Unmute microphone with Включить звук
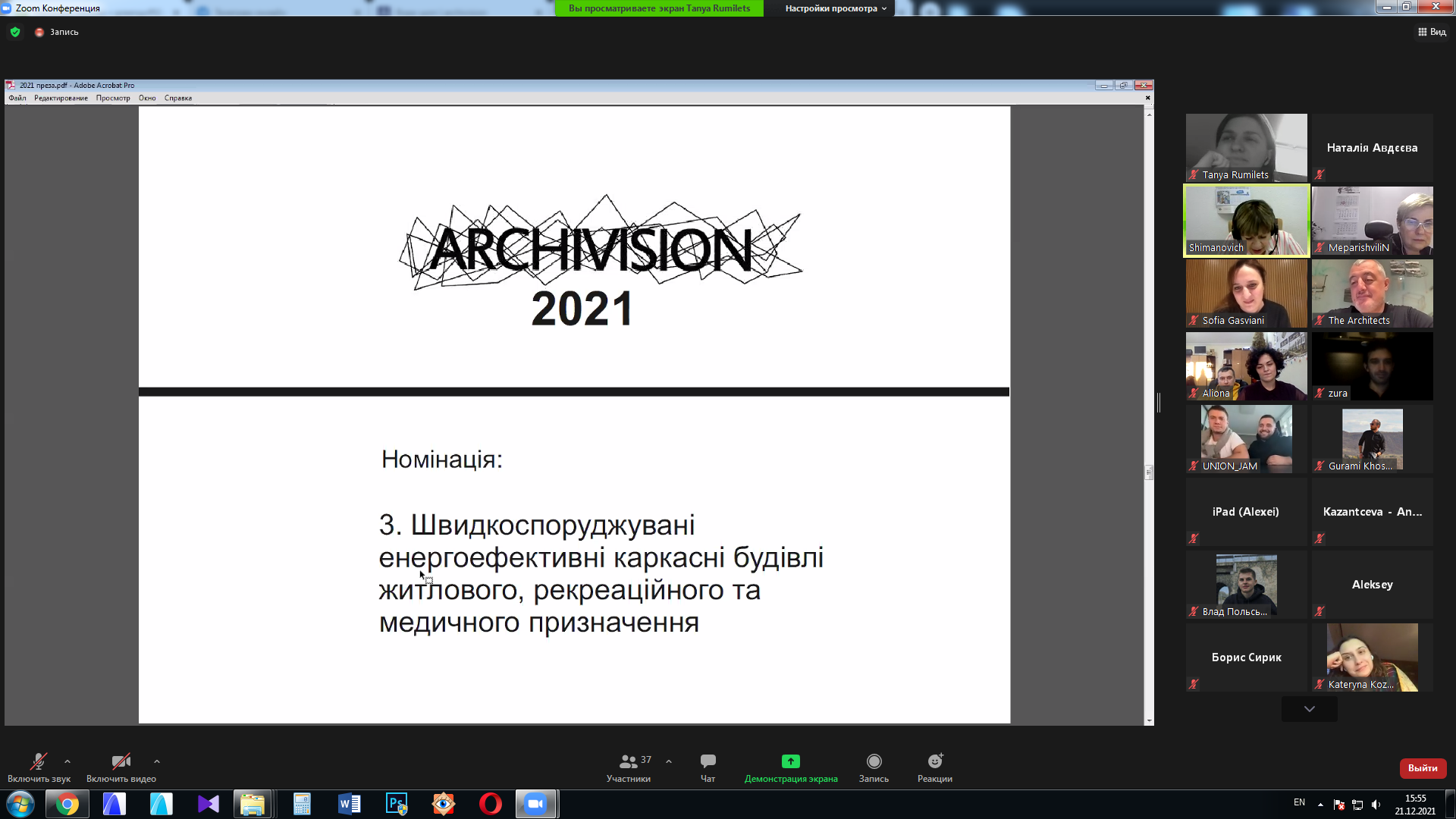 [x=39, y=767]
